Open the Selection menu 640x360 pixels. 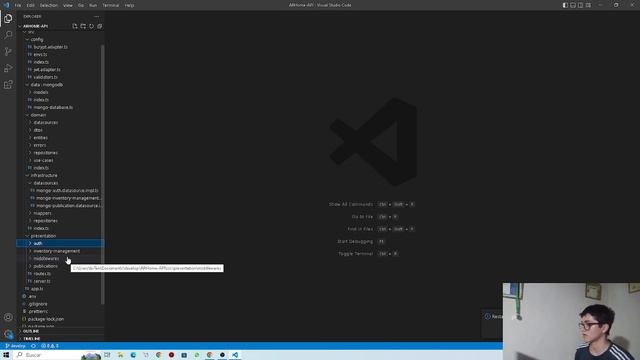pyautogui.click(x=49, y=5)
